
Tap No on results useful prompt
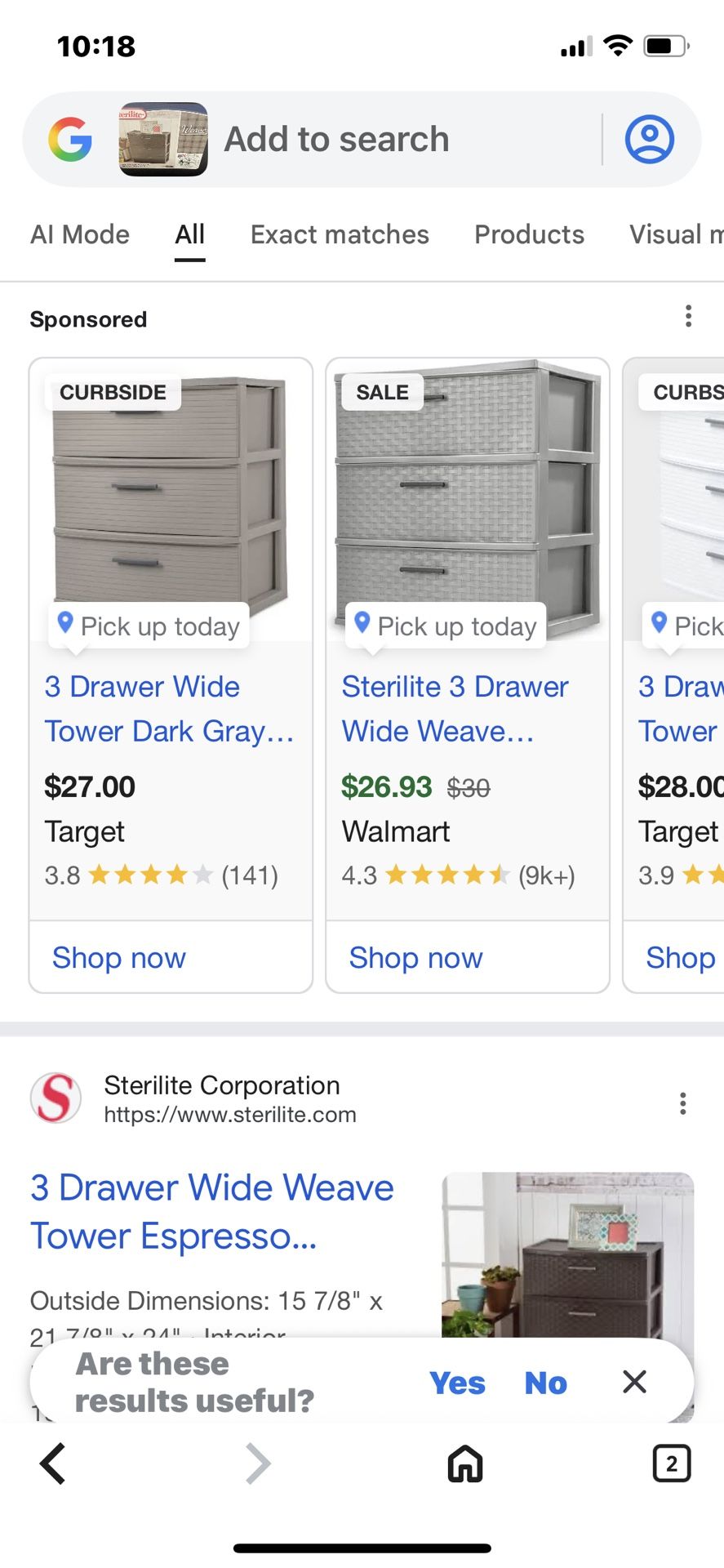click(x=544, y=1383)
